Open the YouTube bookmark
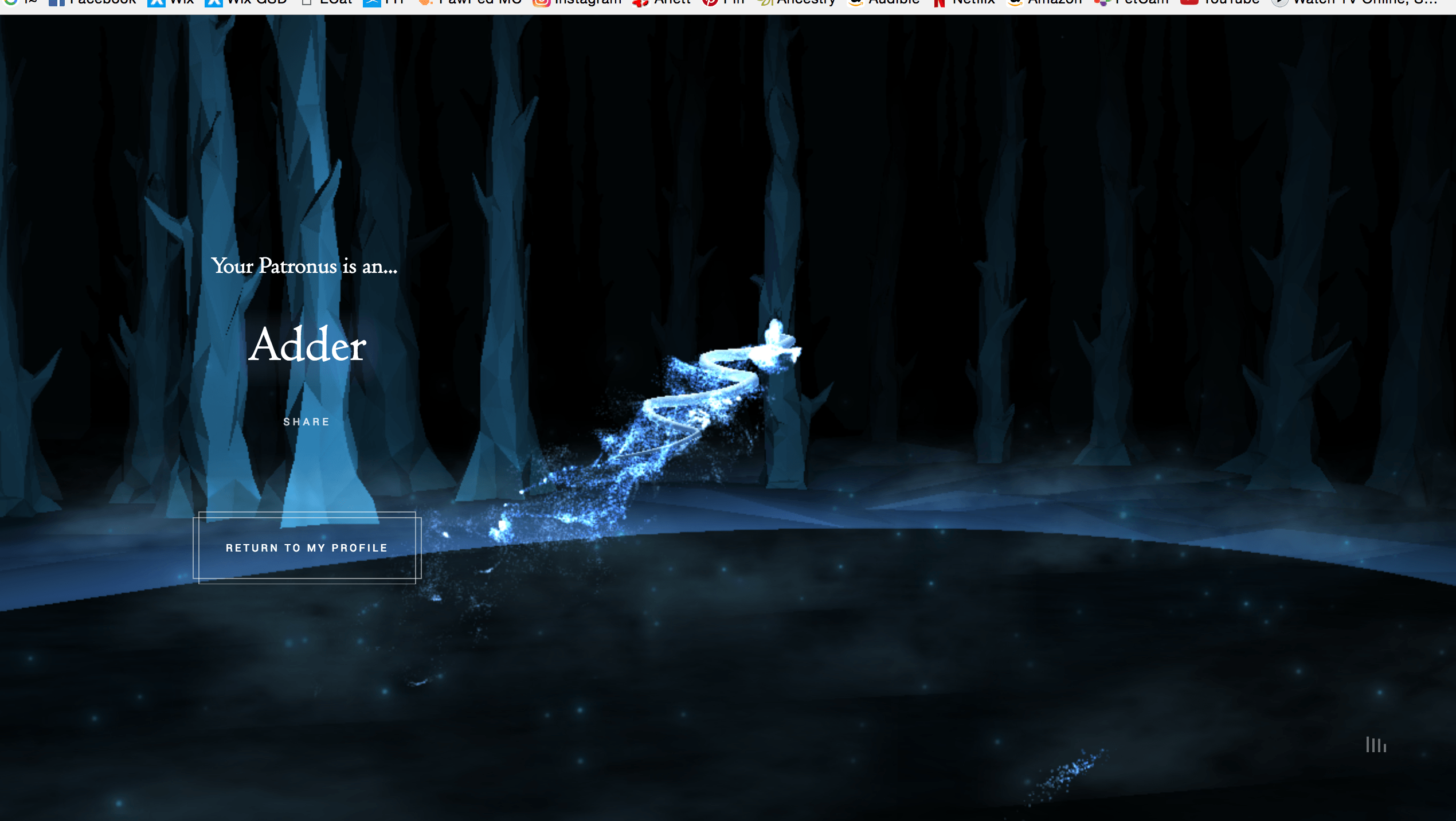Screen dimensions: 1456x821 coord(1220,3)
